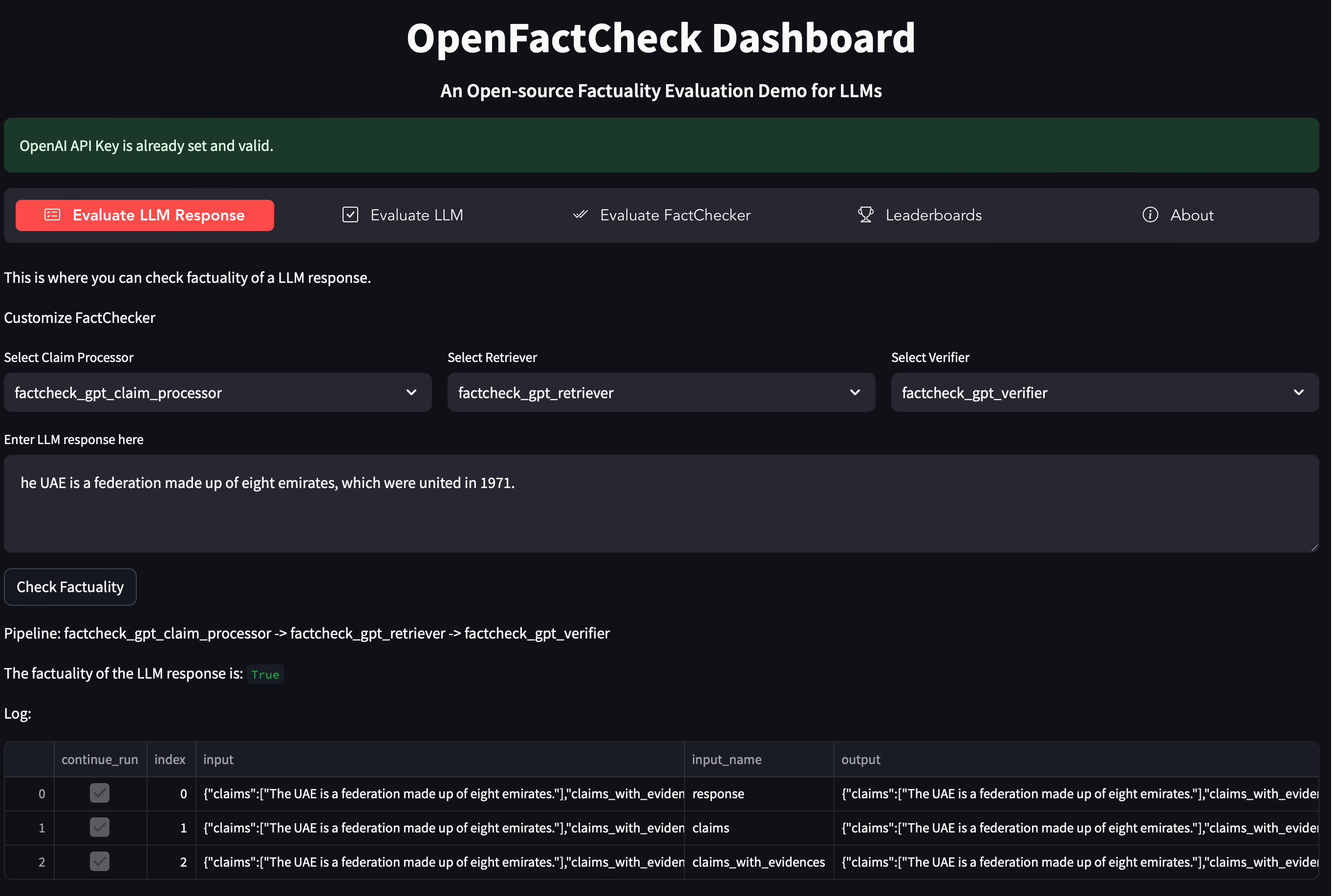Click the index cell in log row 2
Viewport: 1334px width, 896px height.
pos(172,863)
